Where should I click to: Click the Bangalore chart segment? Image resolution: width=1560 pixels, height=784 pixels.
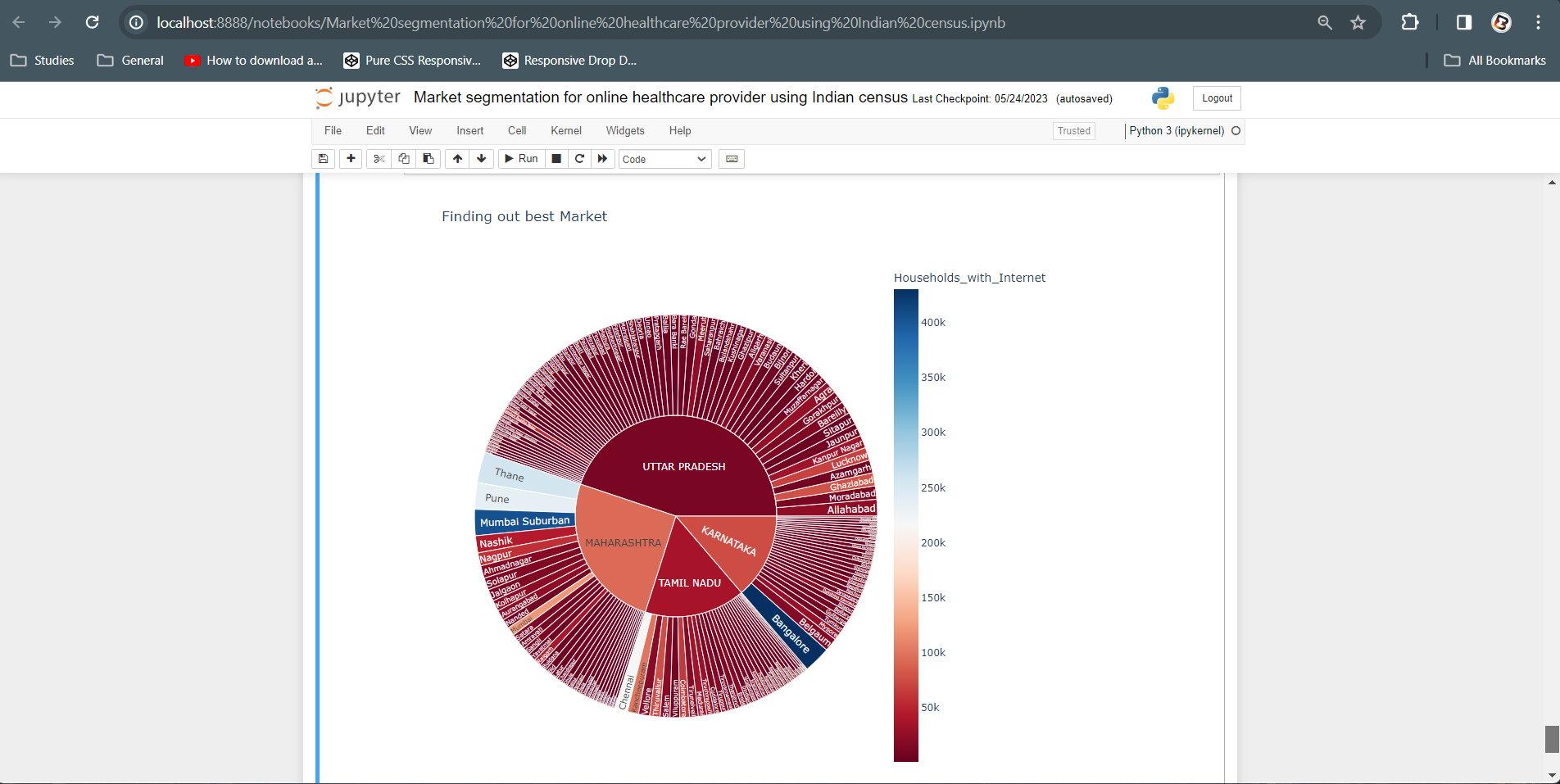click(x=788, y=631)
